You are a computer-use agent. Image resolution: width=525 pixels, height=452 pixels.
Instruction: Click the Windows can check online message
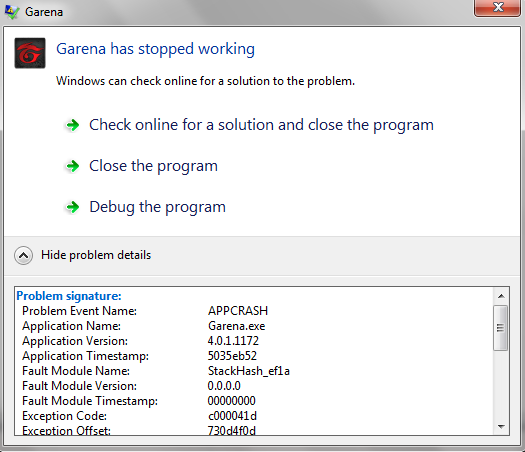pos(205,81)
